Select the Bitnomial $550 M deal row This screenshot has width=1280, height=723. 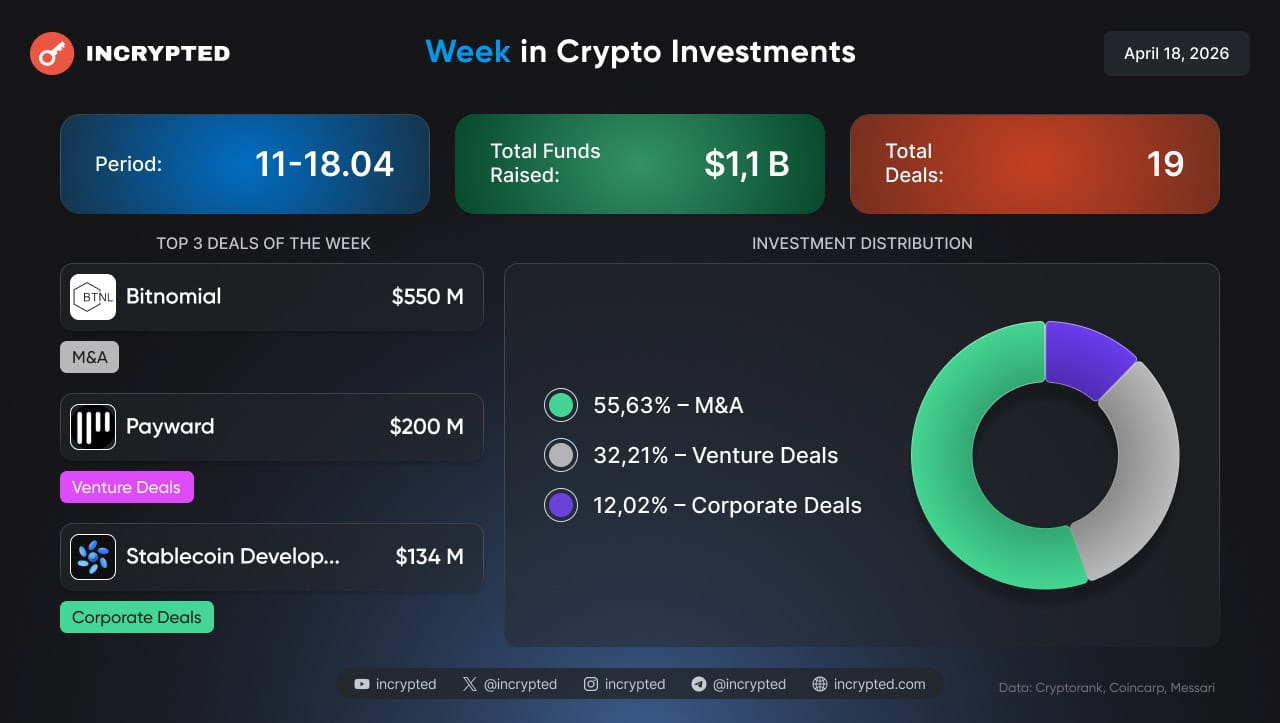tap(271, 297)
